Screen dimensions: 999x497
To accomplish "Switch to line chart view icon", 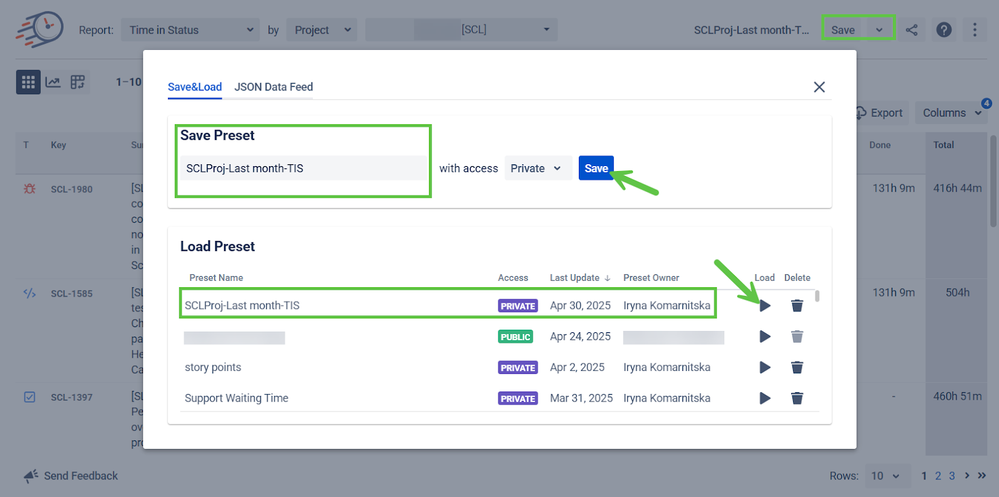I will 53,82.
